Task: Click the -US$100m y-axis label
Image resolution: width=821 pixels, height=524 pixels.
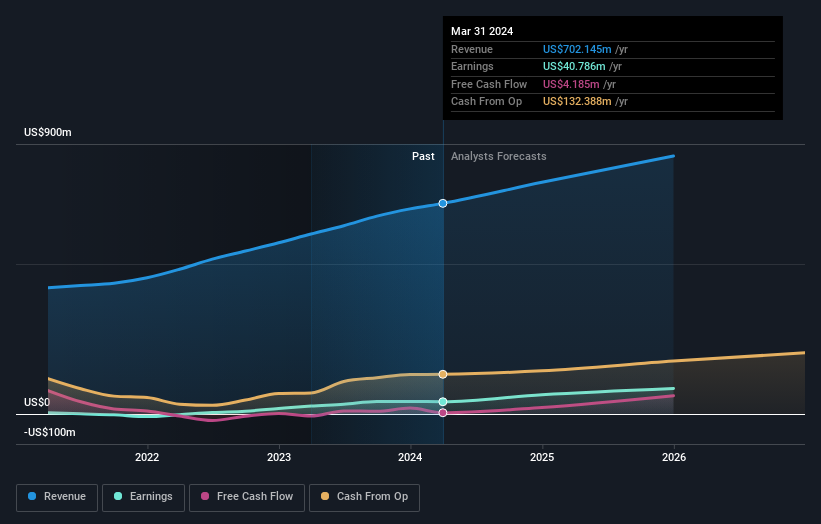Action: tap(50, 432)
